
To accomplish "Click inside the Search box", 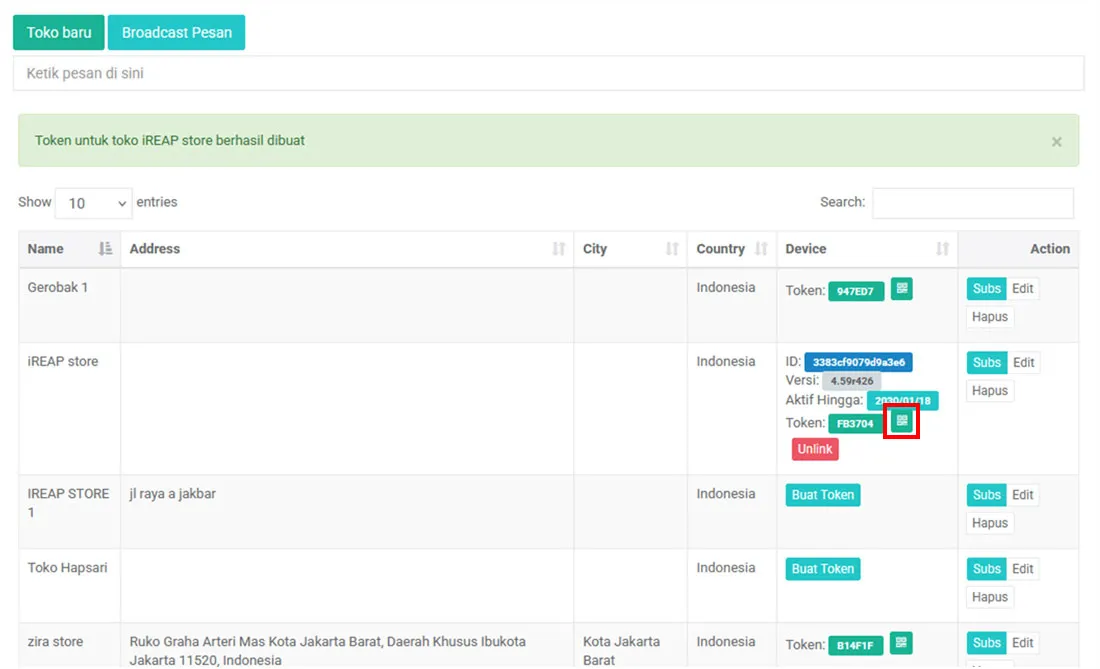I will tap(973, 203).
